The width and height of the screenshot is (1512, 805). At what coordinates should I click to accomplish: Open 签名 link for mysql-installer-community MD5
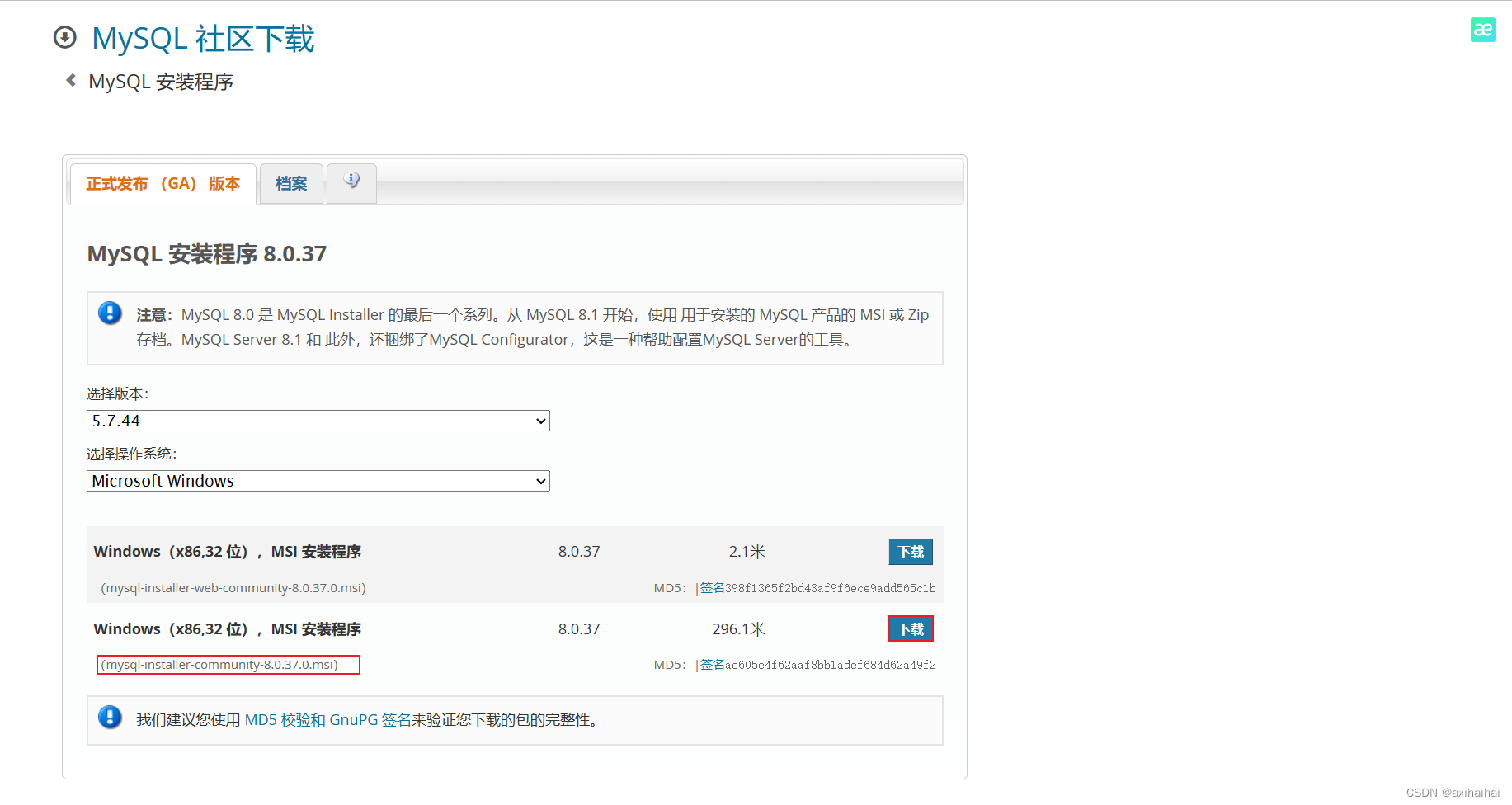pos(712,665)
